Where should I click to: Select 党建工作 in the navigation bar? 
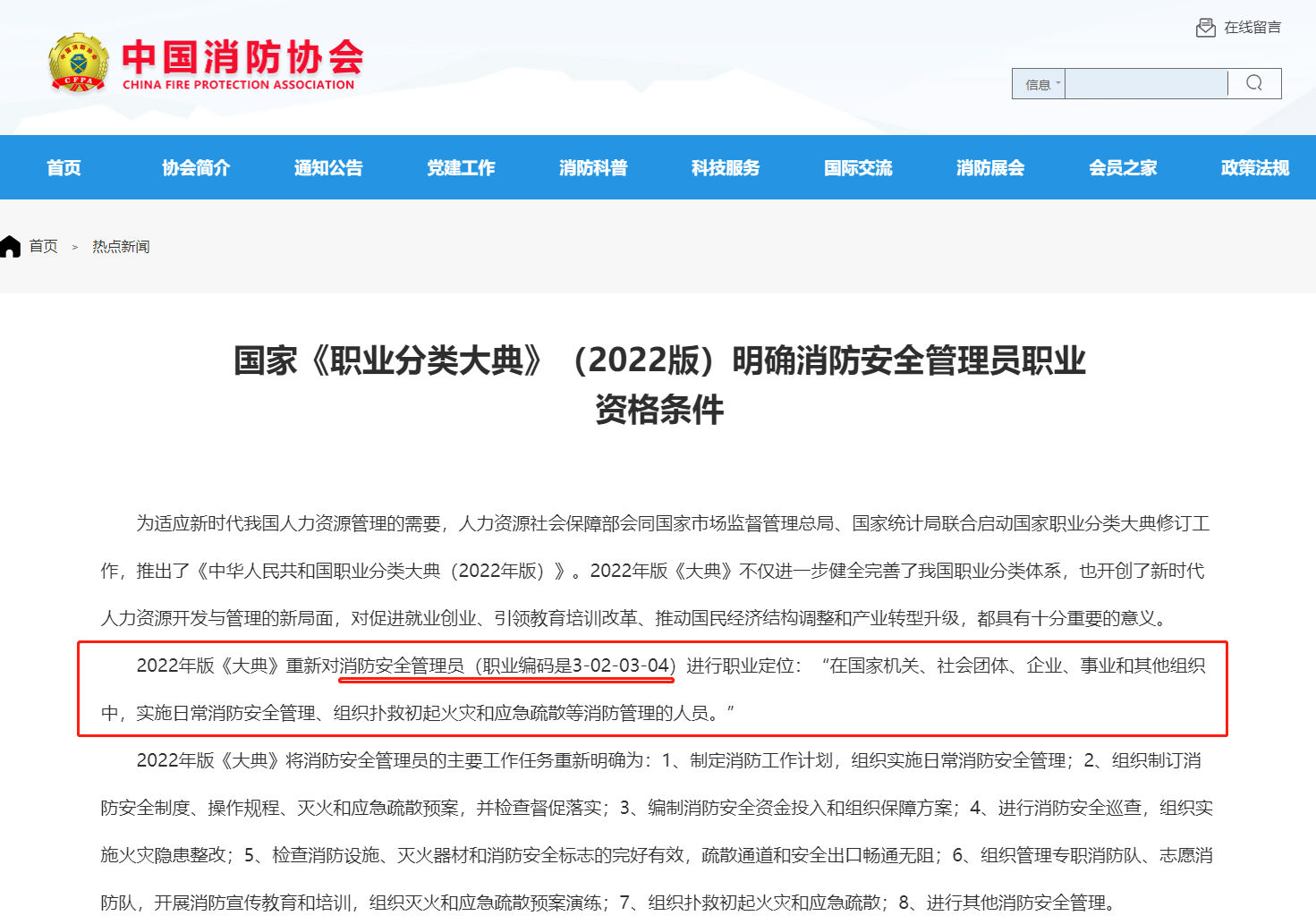(461, 167)
